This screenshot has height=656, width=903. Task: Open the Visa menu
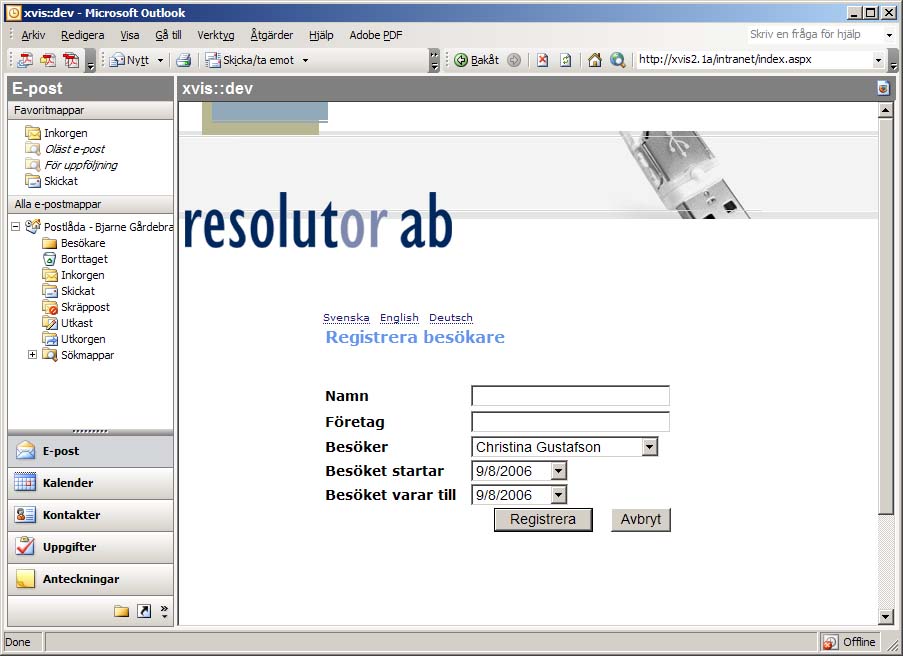(130, 35)
